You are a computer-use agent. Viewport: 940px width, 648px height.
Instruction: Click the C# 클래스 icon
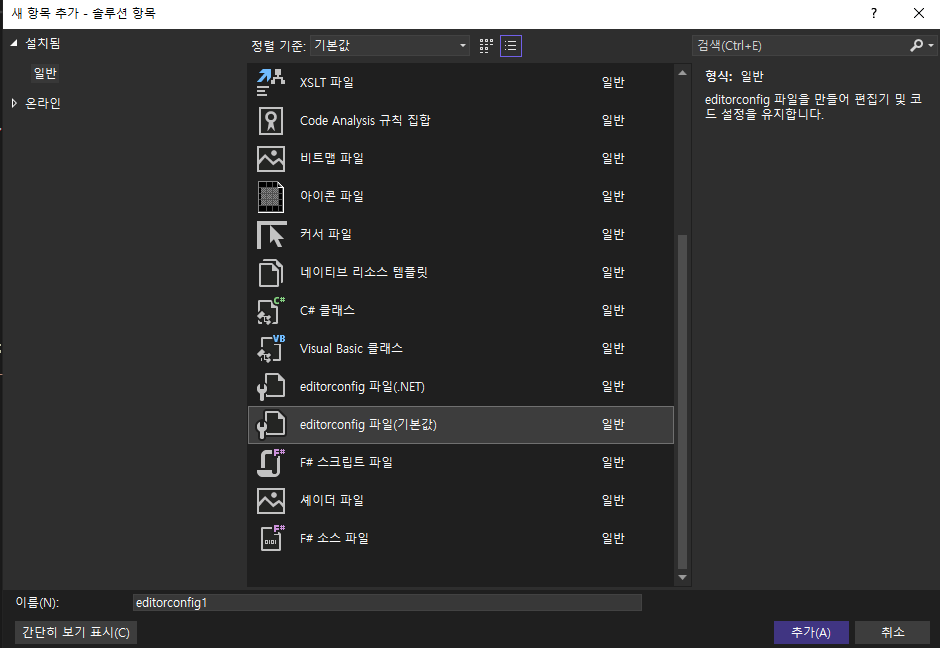(271, 311)
